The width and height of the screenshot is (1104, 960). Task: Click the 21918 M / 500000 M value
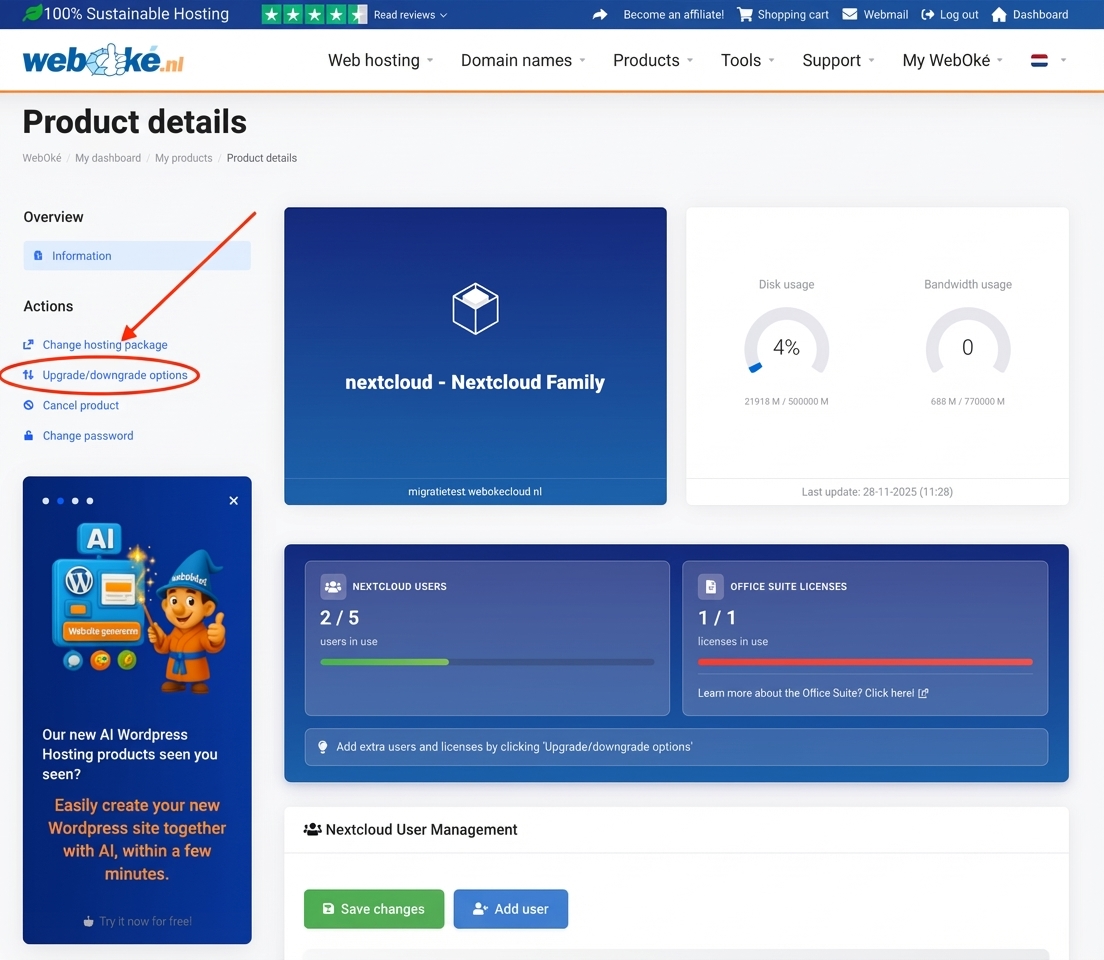tap(786, 401)
